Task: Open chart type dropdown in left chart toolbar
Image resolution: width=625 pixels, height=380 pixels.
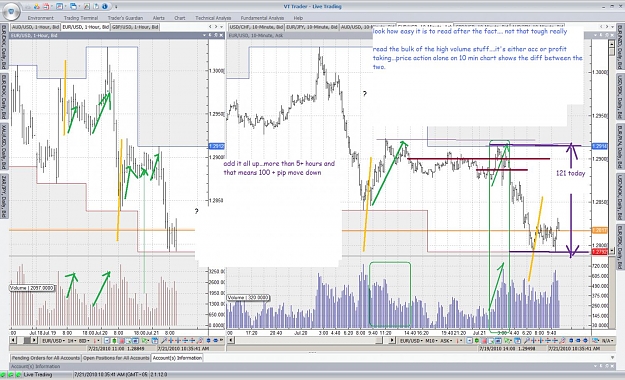Action: tap(96, 341)
